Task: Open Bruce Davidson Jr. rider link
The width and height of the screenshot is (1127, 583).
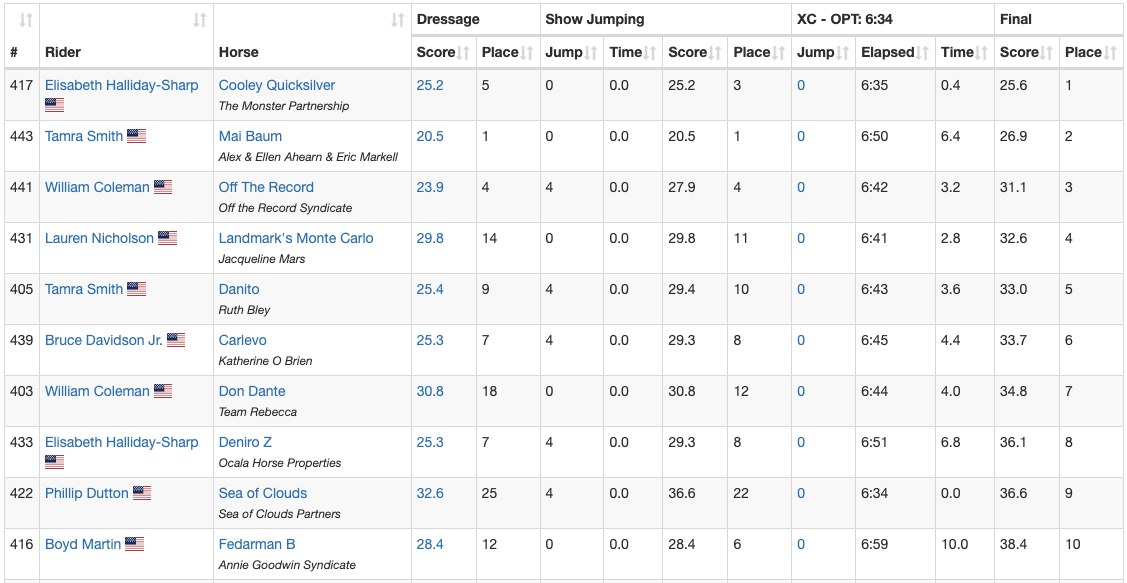Action: tap(103, 340)
